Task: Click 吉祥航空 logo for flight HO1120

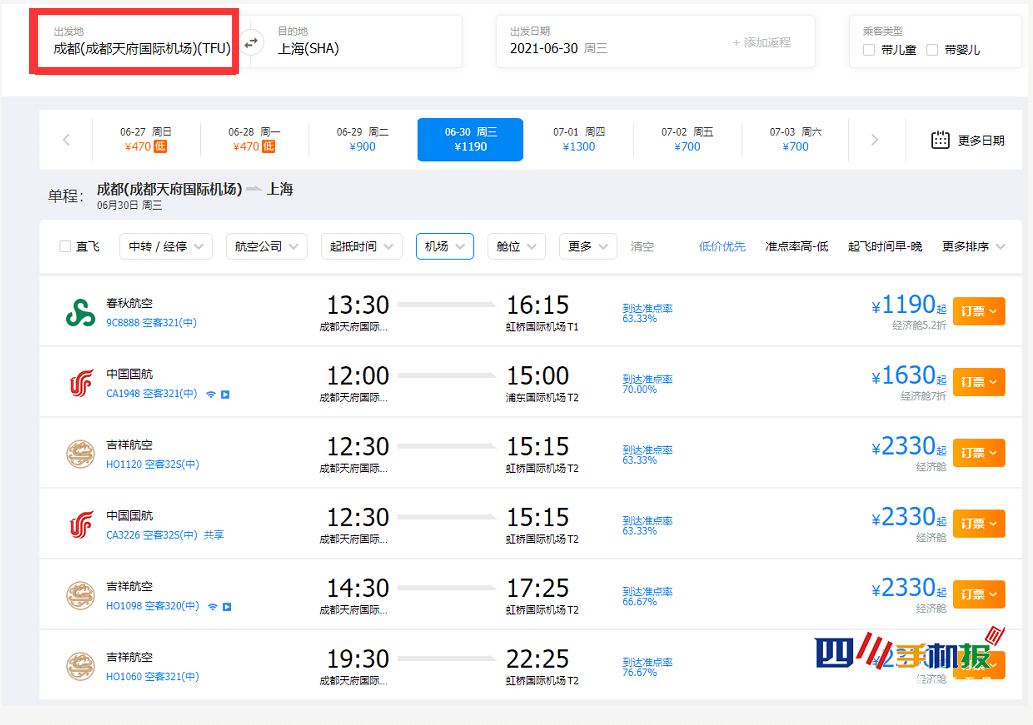Action: pos(80,454)
